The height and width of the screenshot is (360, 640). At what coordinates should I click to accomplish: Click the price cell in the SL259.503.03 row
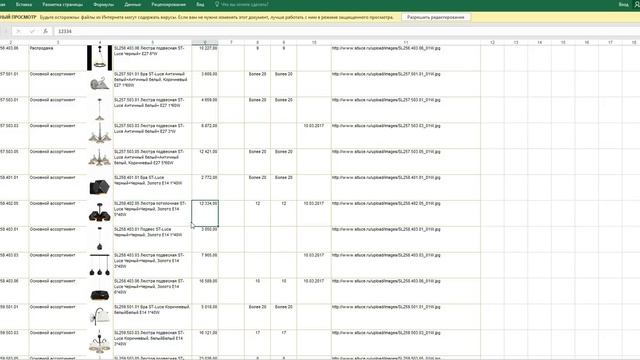click(x=205, y=342)
